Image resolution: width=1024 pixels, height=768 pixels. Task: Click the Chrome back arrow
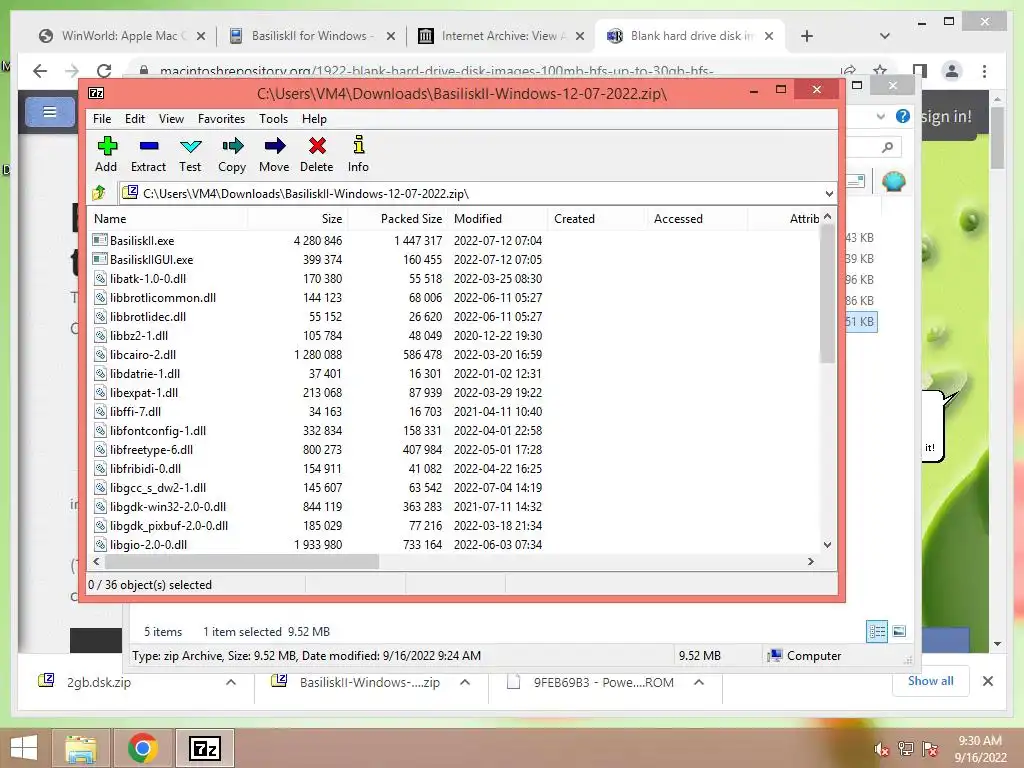point(40,71)
